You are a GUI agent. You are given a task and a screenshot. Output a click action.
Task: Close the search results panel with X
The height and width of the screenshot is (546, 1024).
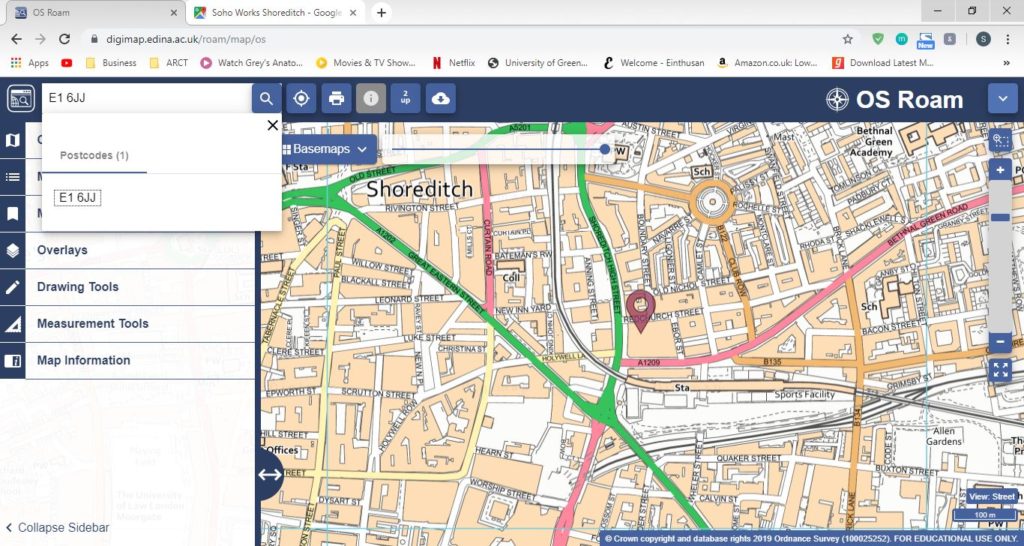coord(273,125)
